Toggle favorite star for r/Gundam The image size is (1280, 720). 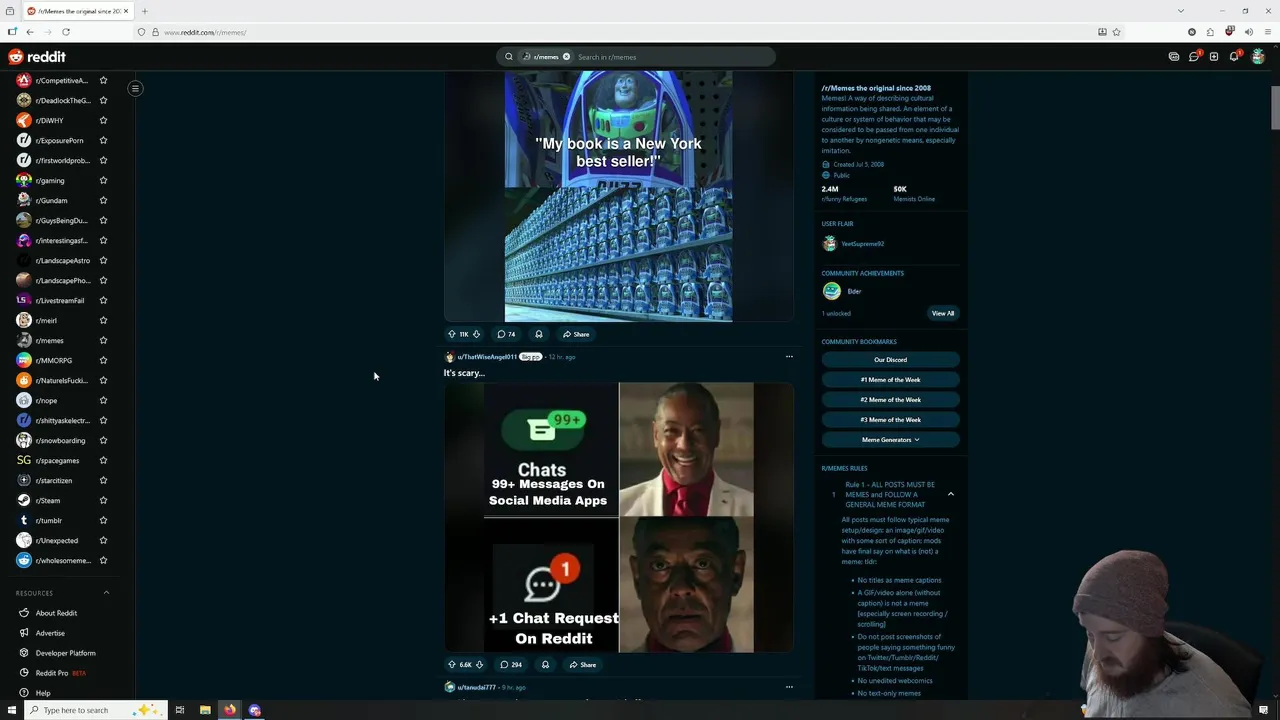(x=103, y=200)
